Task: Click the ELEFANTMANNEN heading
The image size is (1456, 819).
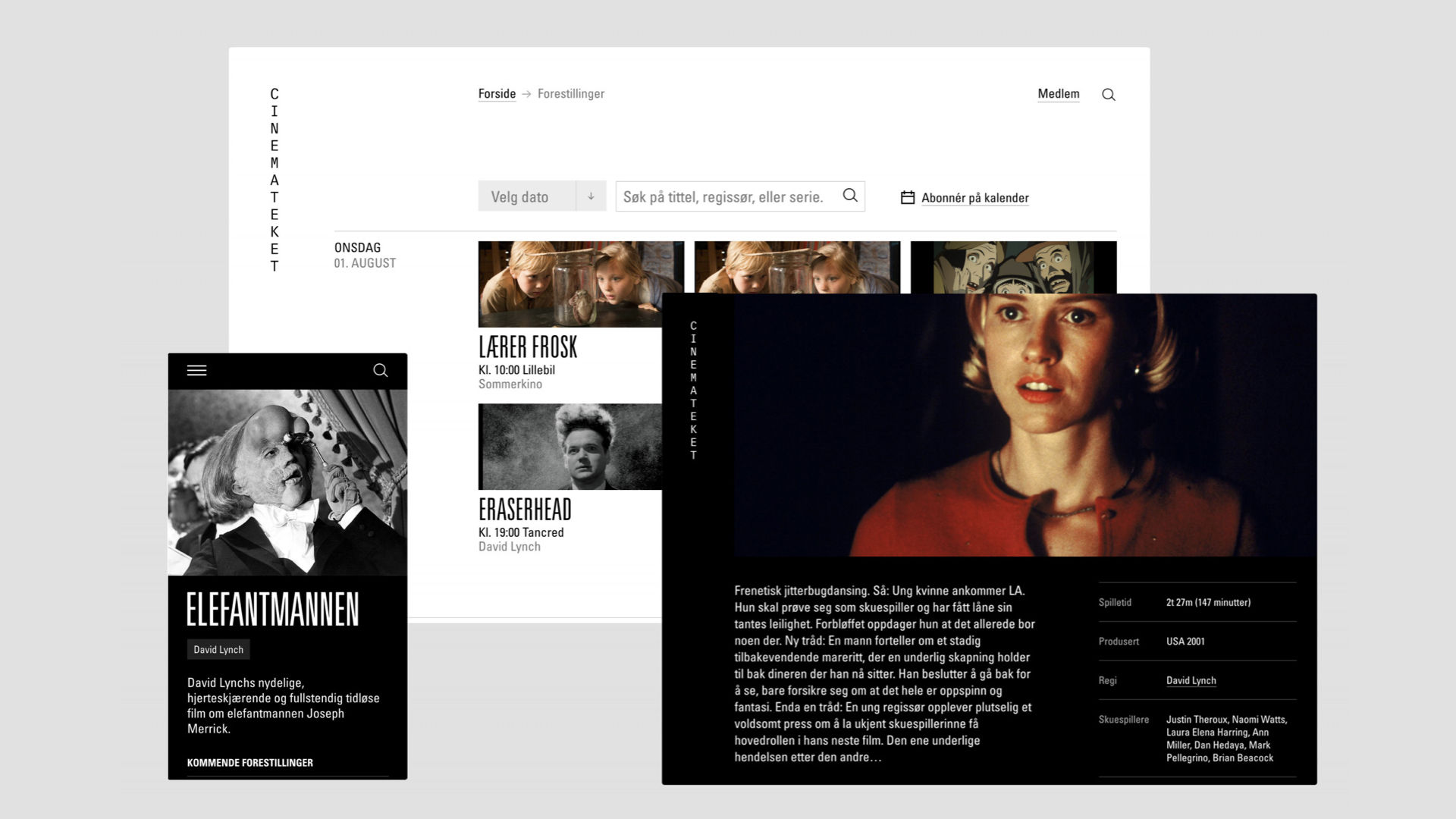Action: pyautogui.click(x=273, y=610)
